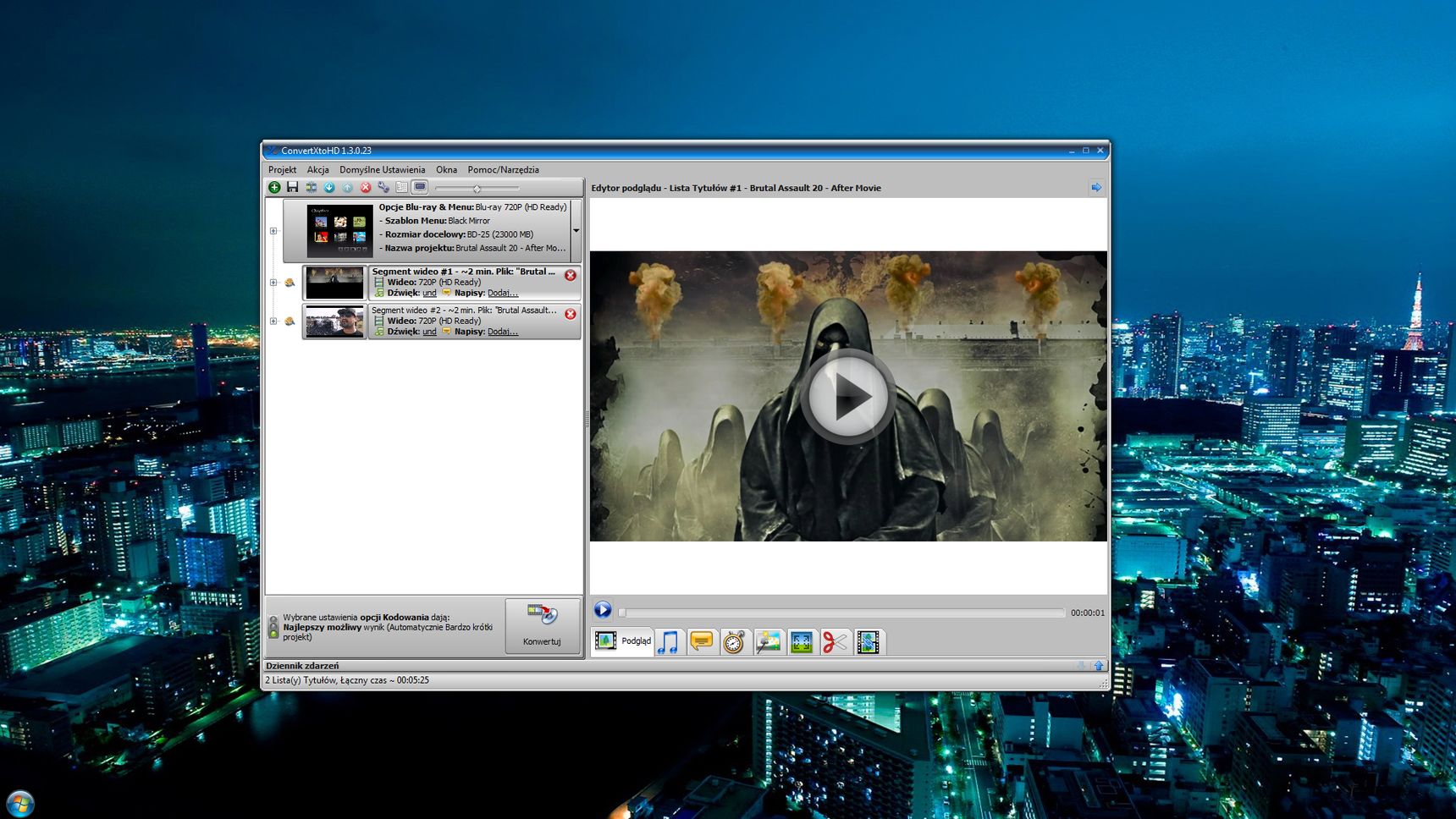Open the Projekt menu
Screen dimensions: 1456x819
pos(282,169)
